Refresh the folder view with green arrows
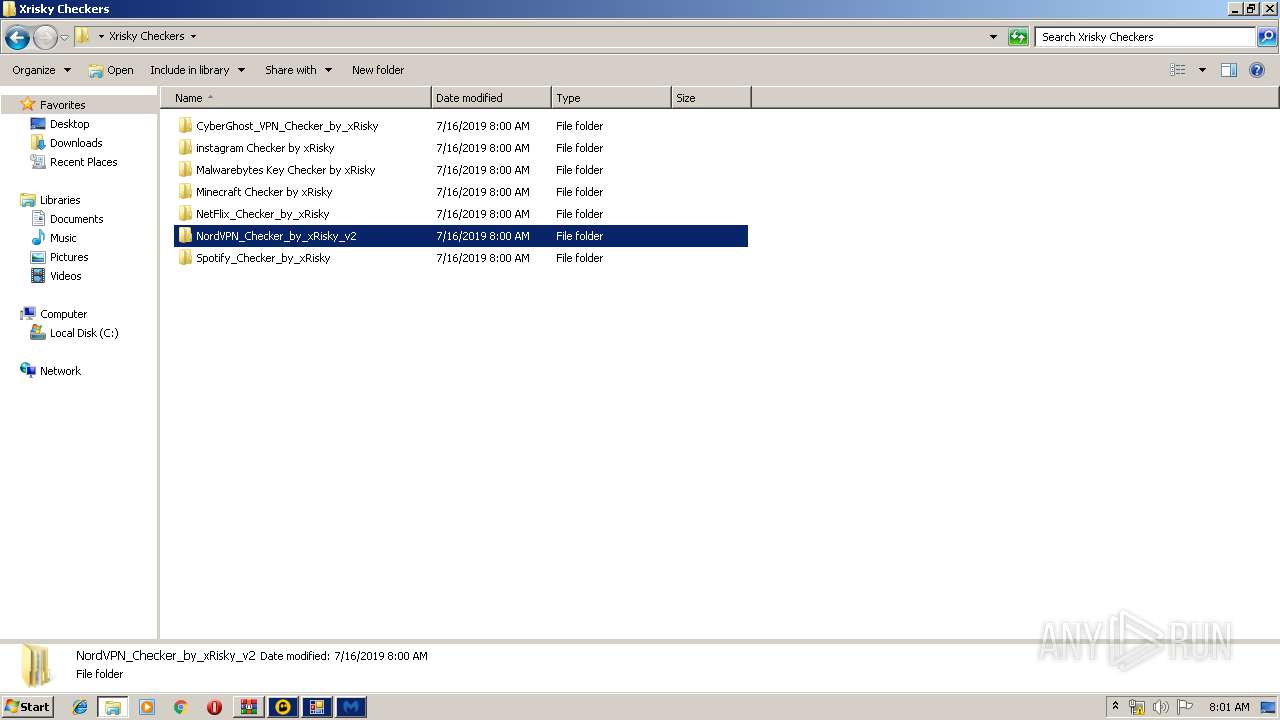 [1018, 37]
